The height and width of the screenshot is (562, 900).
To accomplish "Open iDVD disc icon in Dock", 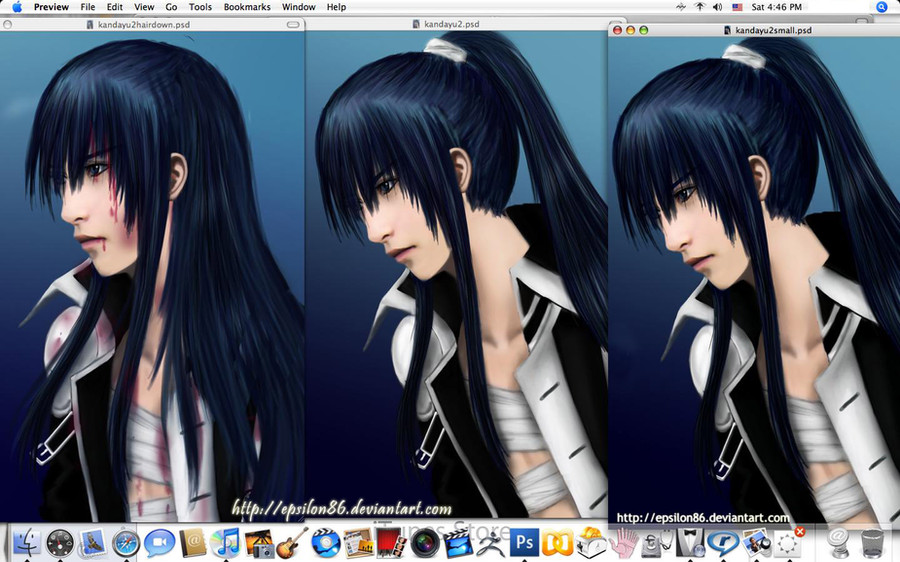I will 326,542.
